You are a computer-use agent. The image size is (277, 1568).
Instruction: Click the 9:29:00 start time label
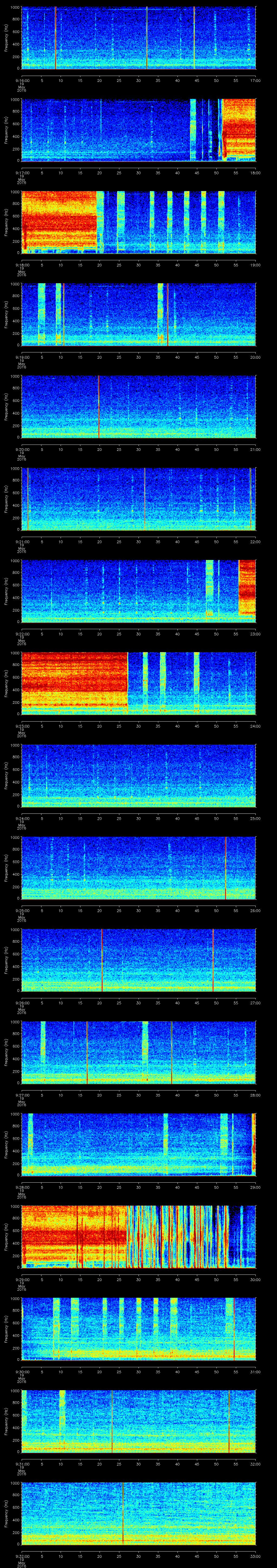point(22,1279)
